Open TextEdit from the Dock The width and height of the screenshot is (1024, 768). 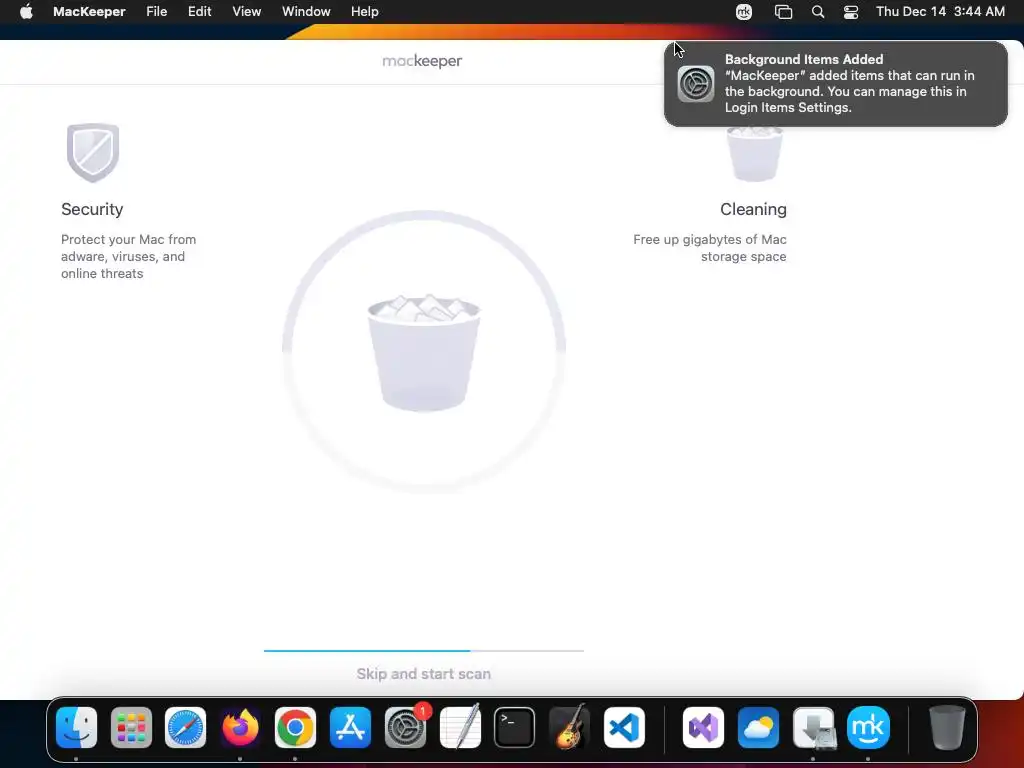[460, 727]
